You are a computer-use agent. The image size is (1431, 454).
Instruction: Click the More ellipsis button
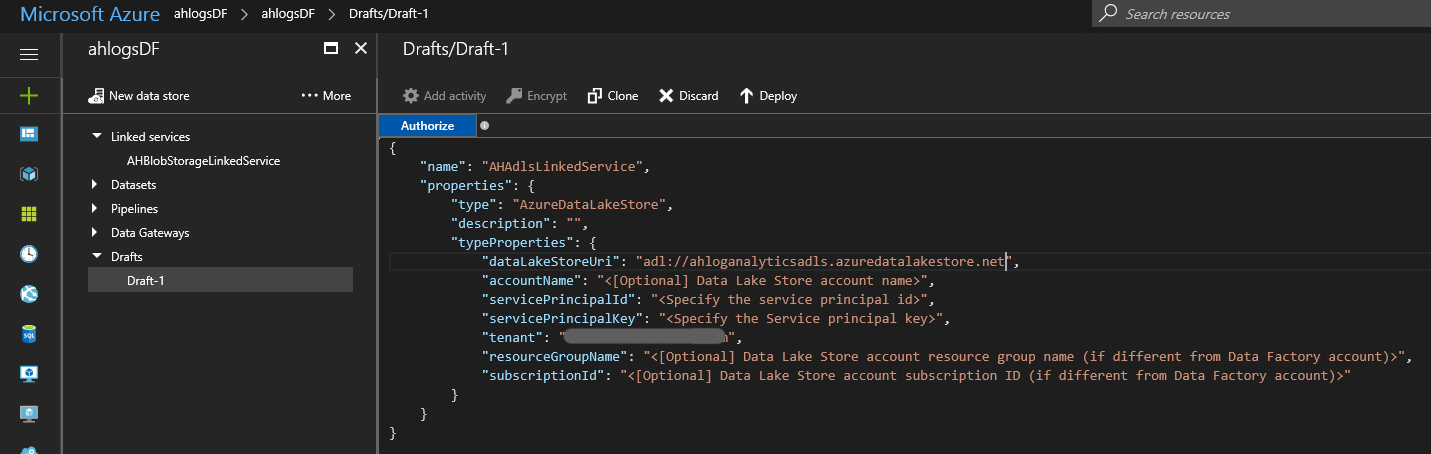coord(326,96)
